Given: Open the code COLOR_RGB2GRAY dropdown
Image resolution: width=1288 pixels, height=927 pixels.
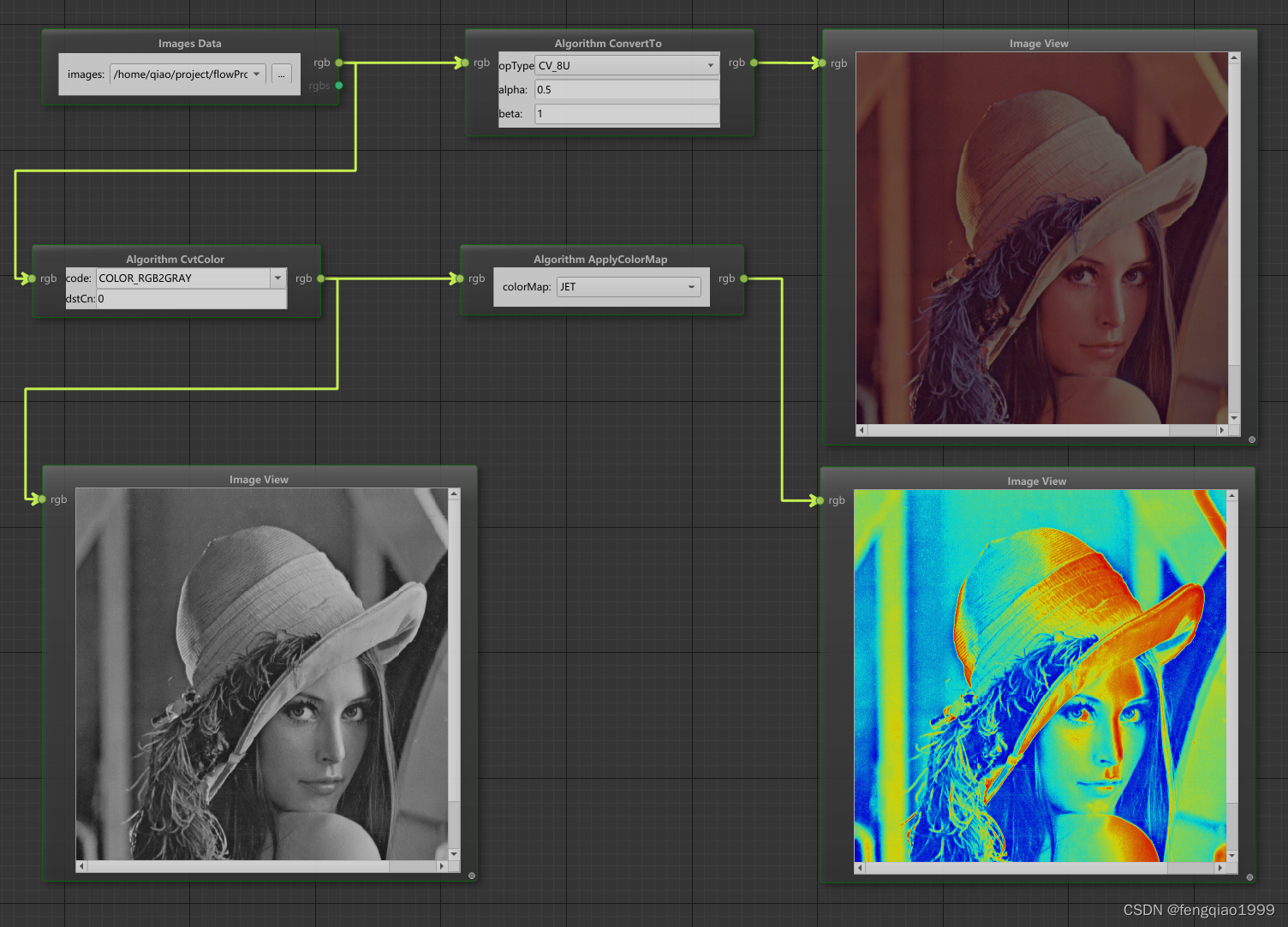Looking at the screenshot, I should point(191,278).
